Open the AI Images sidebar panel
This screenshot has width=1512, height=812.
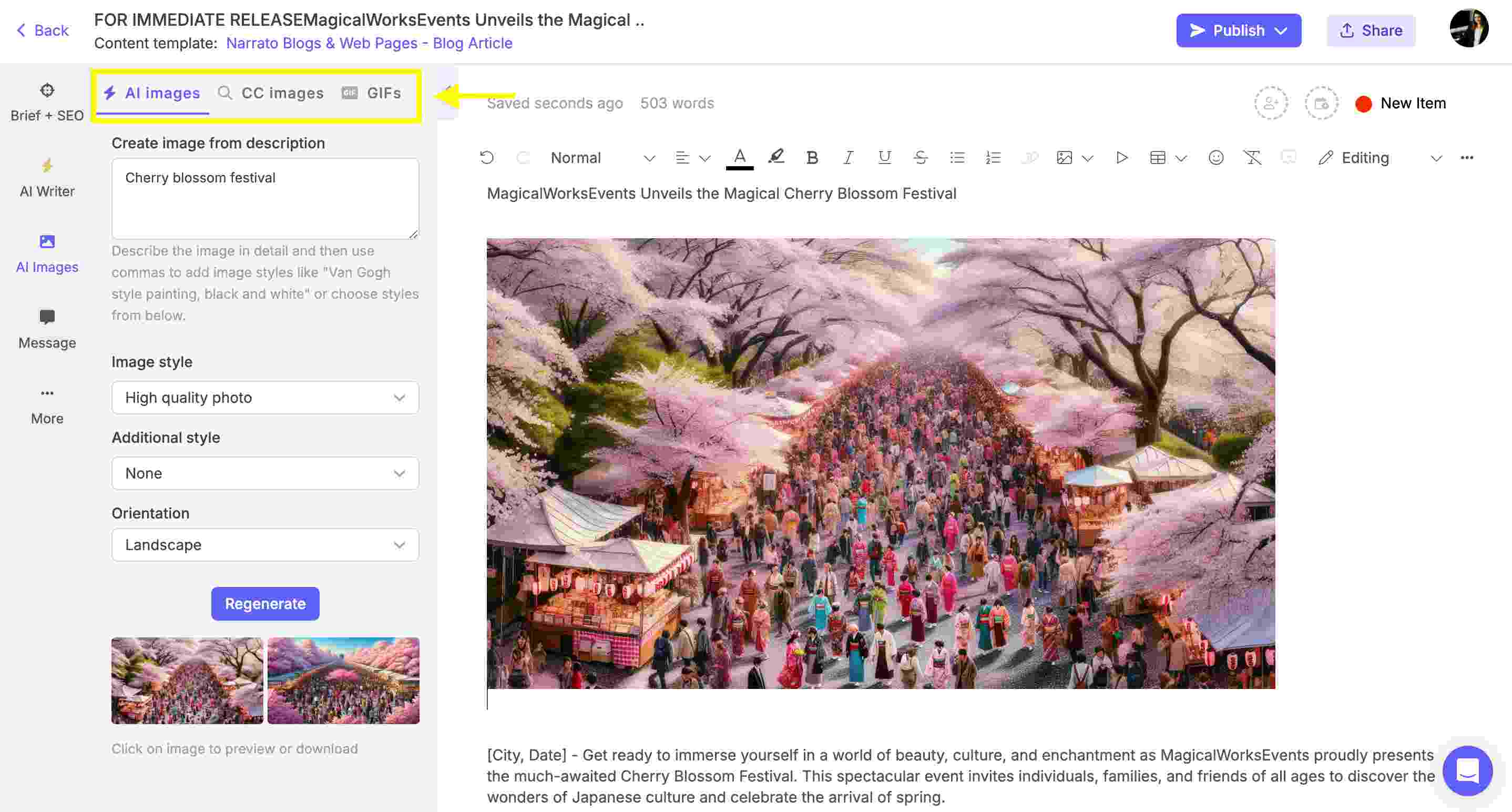[47, 253]
